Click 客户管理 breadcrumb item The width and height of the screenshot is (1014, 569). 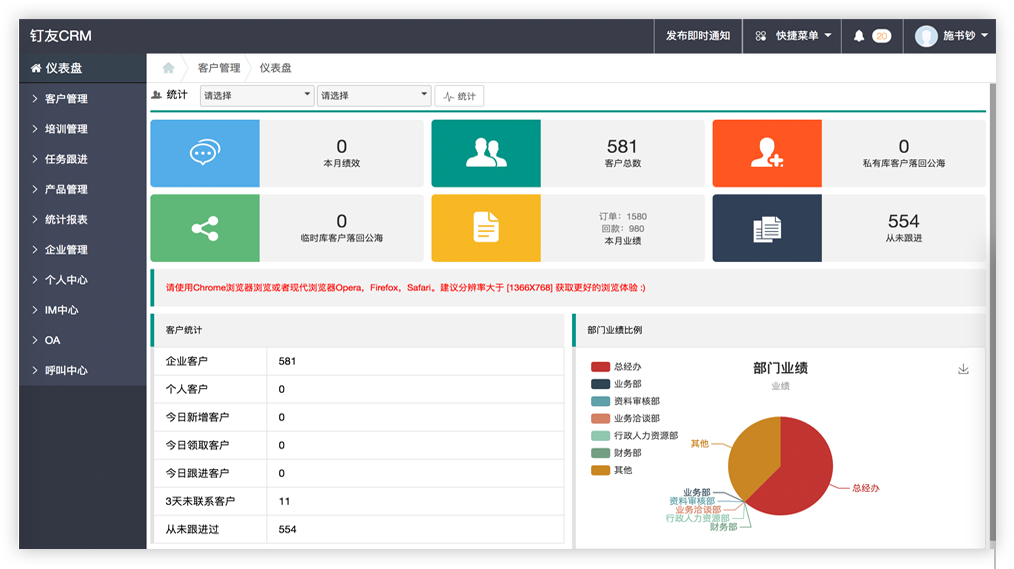click(x=219, y=68)
